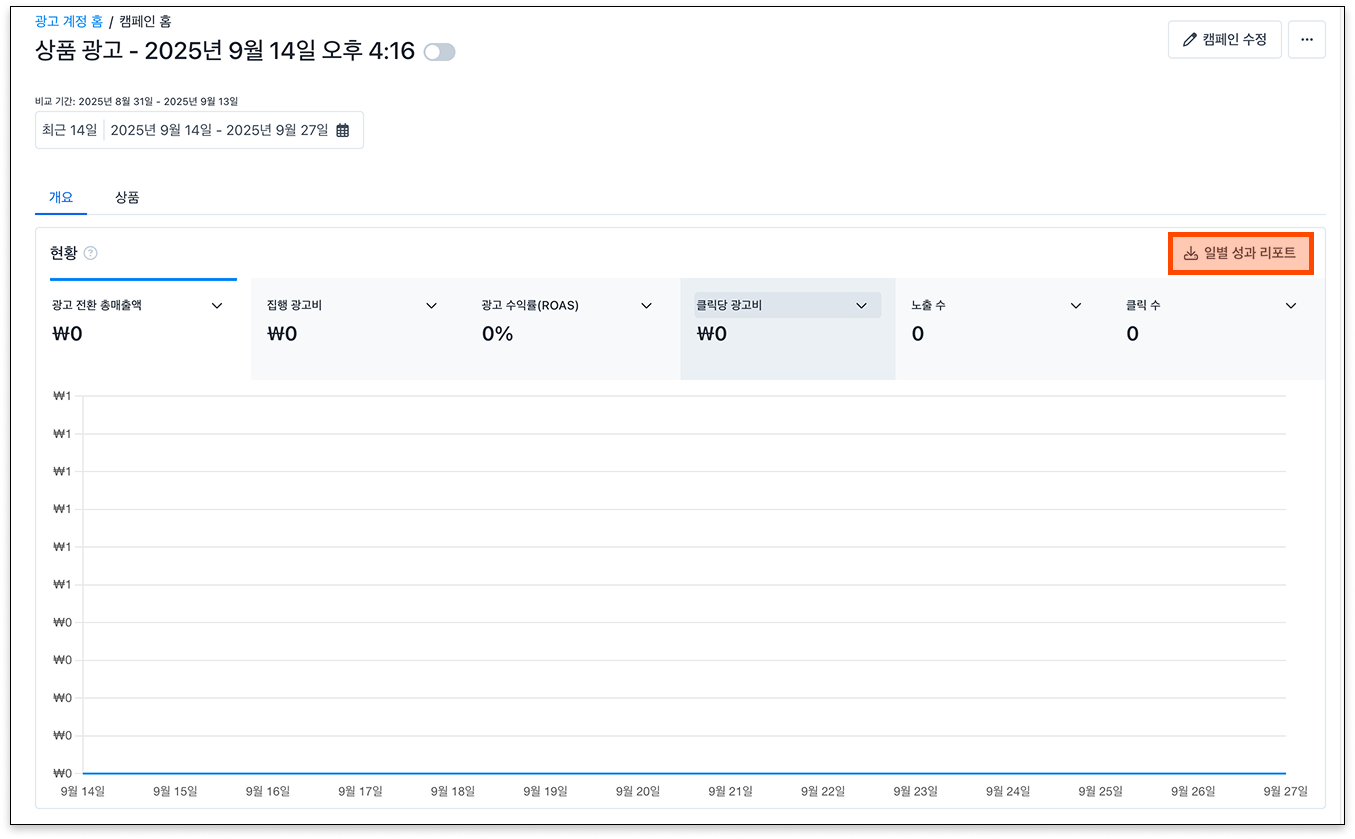
Task: Click the 9월 21일 label on chart axis
Action: coord(730,791)
